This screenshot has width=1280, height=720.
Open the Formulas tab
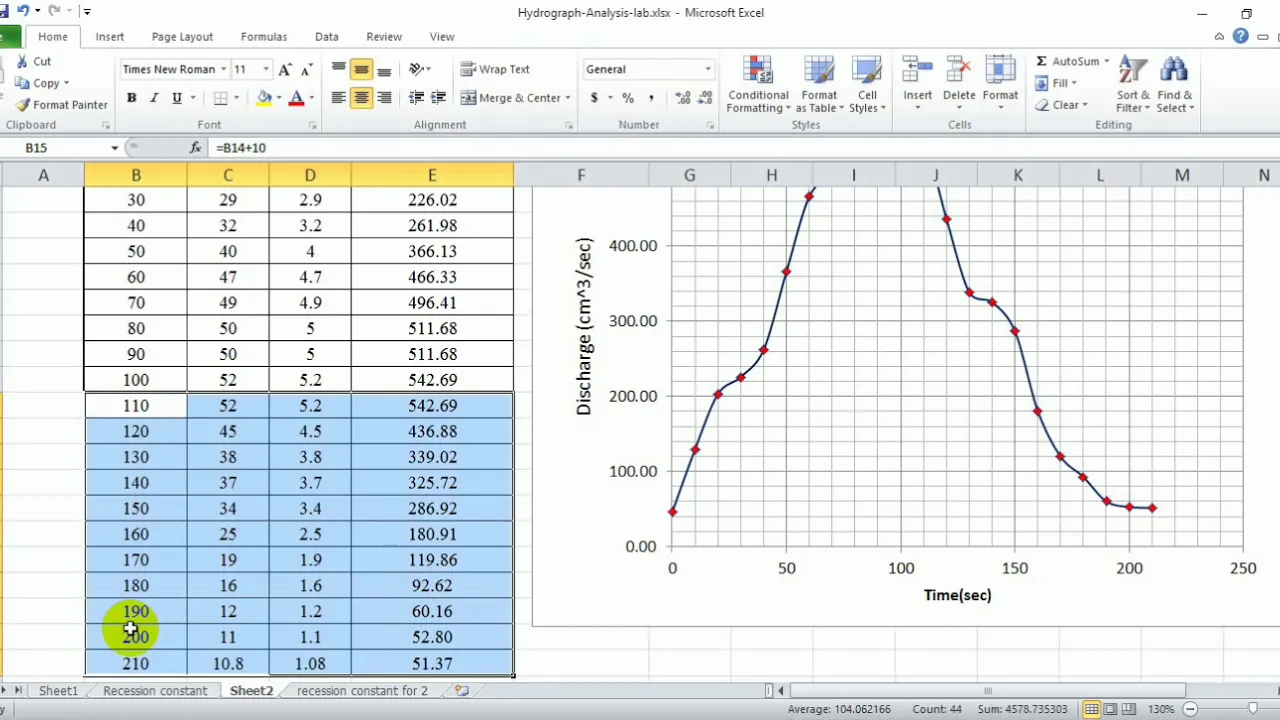pos(264,36)
